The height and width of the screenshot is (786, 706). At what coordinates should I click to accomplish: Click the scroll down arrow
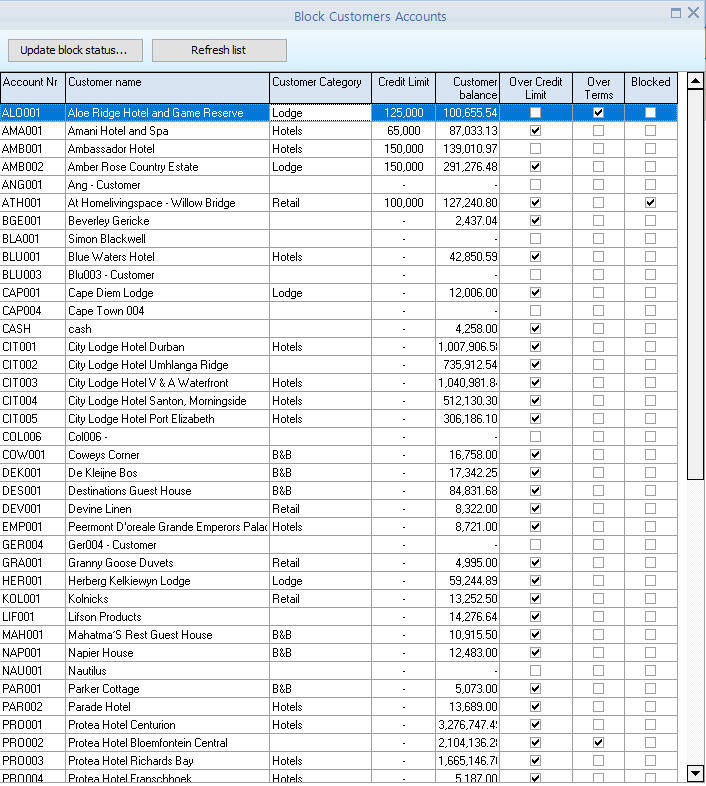[x=696, y=772]
